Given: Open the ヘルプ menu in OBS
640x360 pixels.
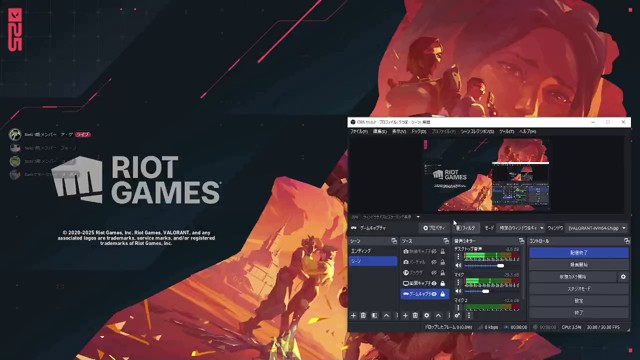Looking at the screenshot, I should [527, 131].
